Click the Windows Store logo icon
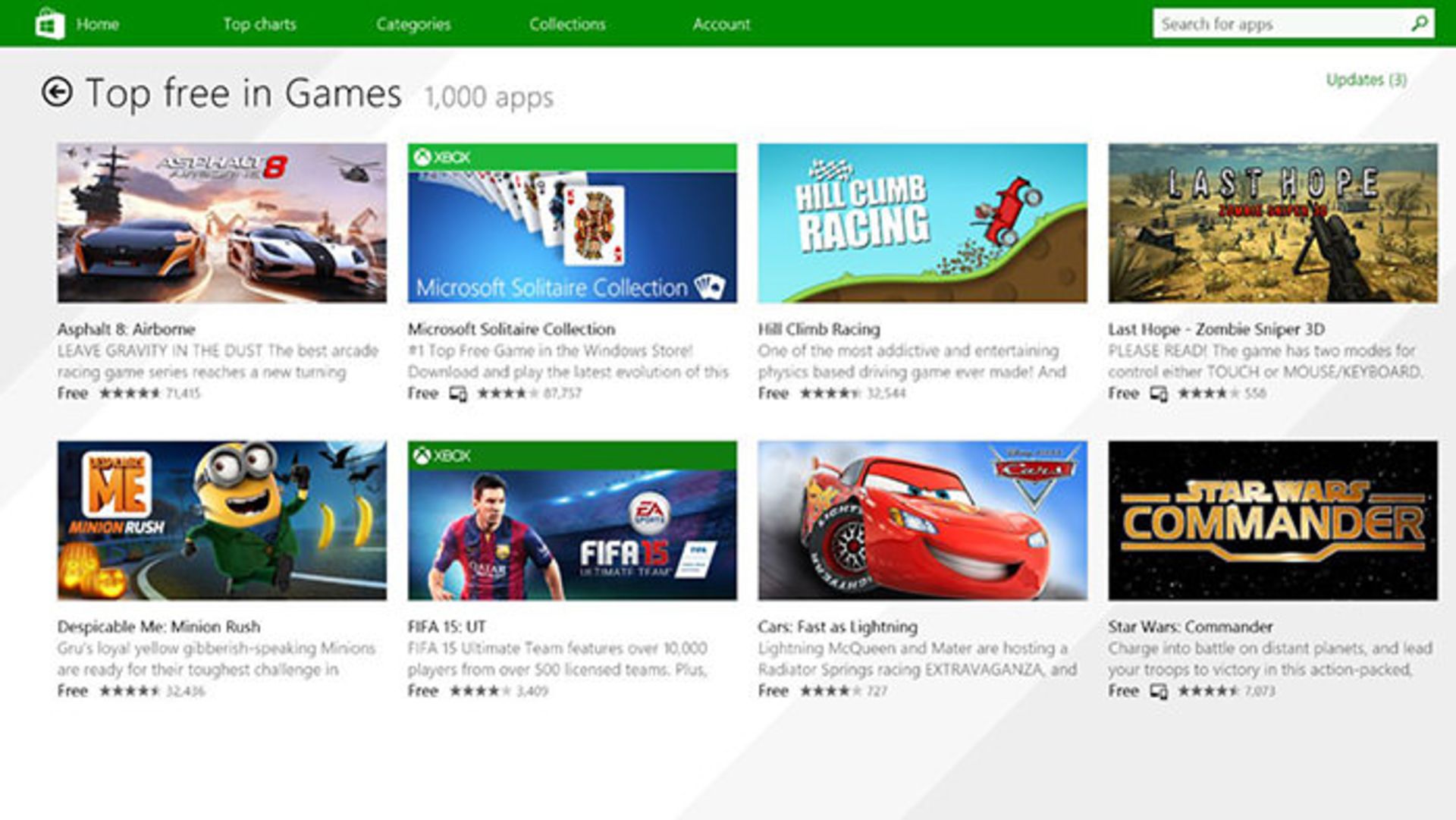 tap(49, 24)
